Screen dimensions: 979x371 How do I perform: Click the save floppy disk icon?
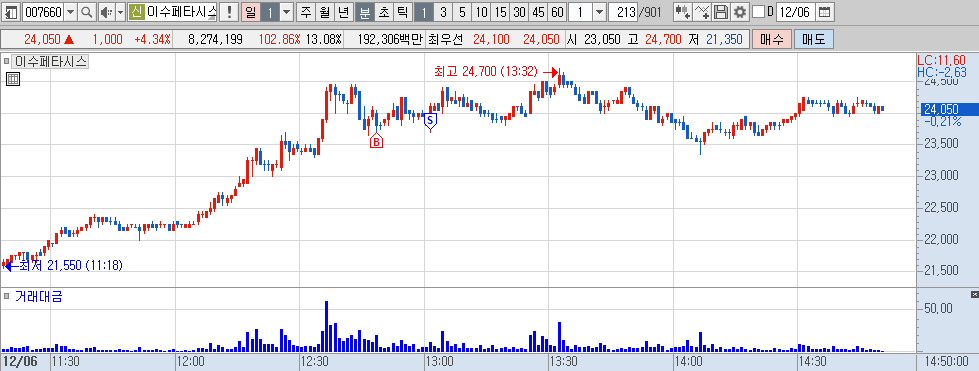[721, 12]
